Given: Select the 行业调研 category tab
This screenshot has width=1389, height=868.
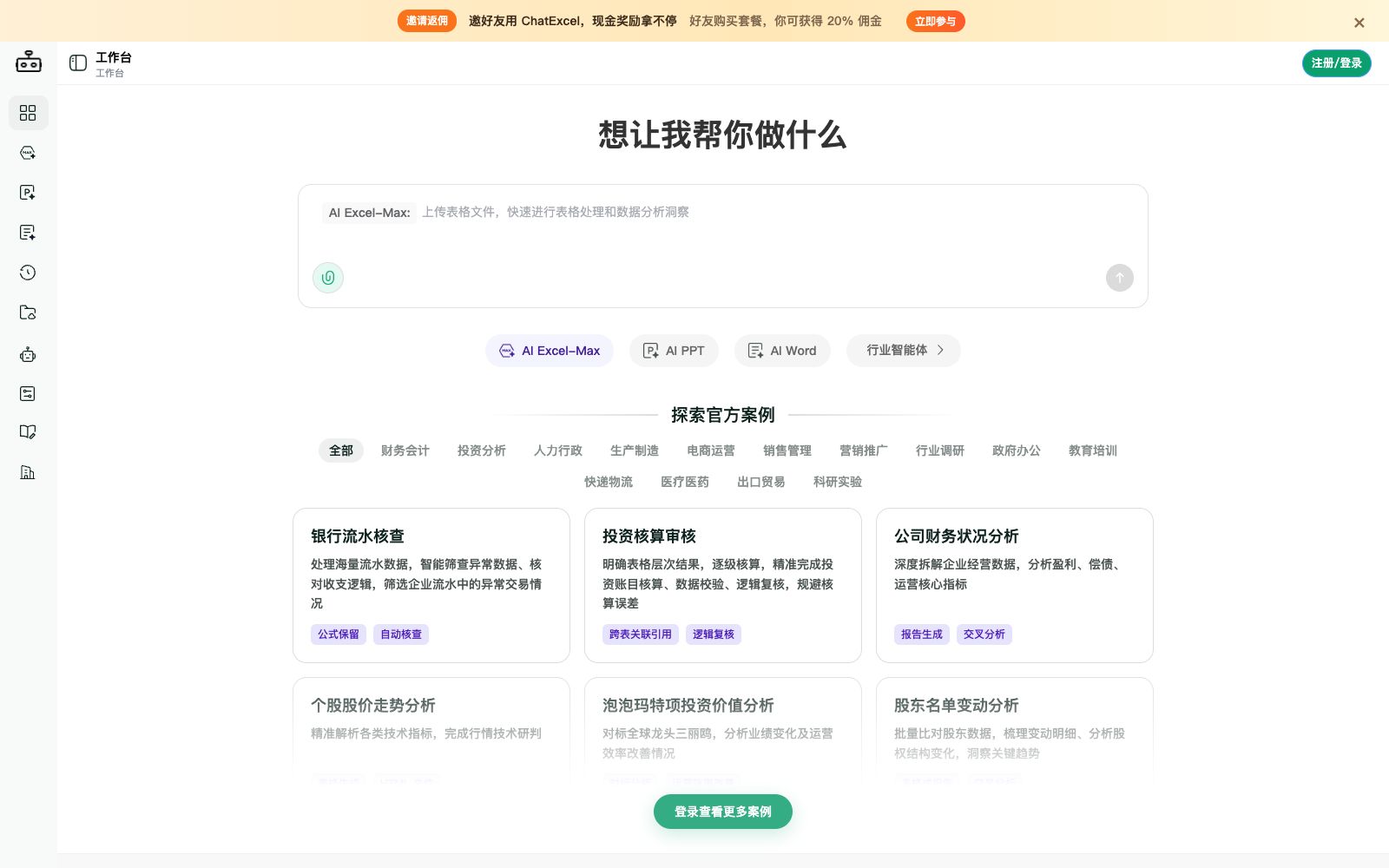Looking at the screenshot, I should point(940,450).
